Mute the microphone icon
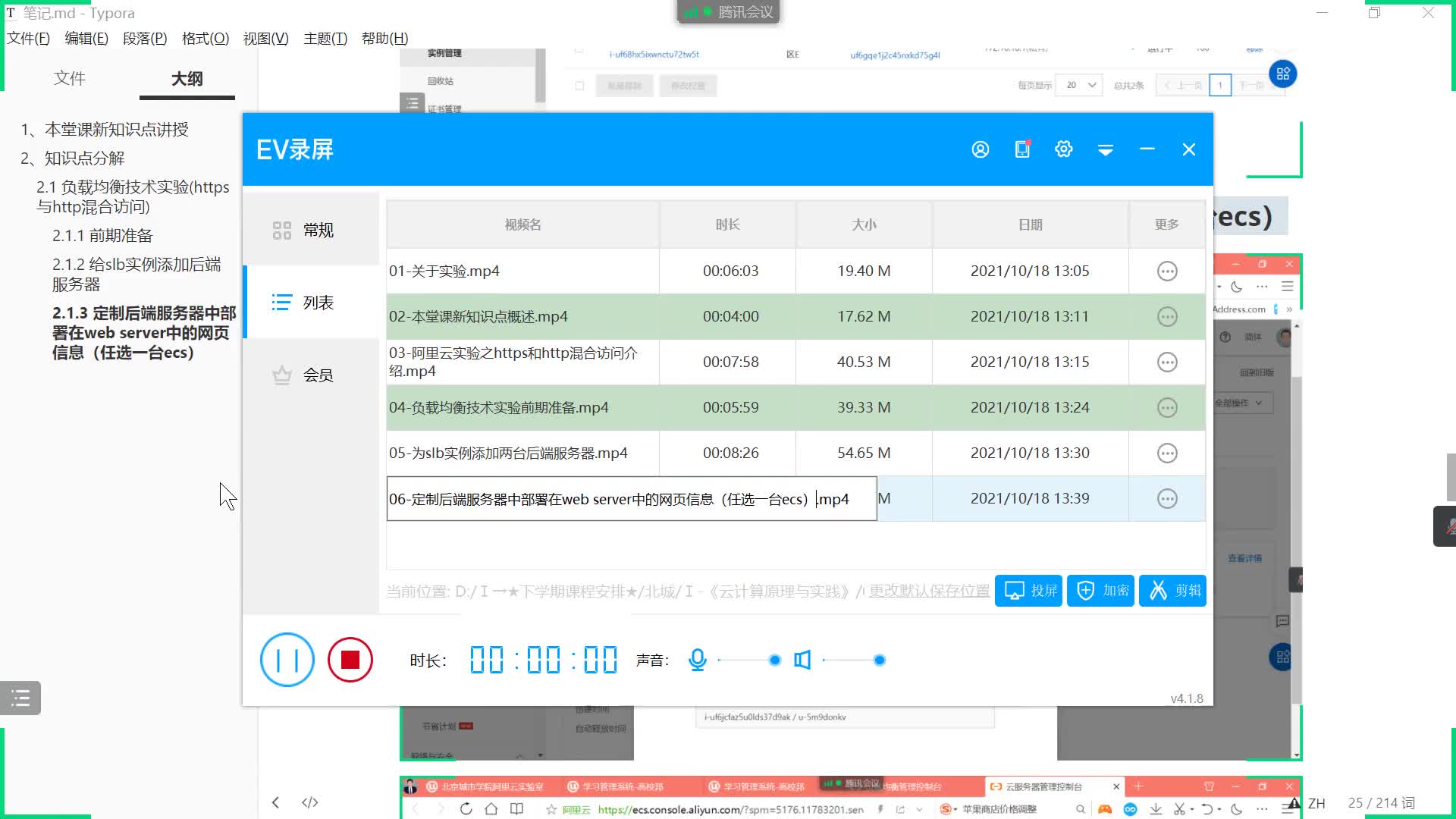Screen dimensions: 1456x819 tap(697, 660)
